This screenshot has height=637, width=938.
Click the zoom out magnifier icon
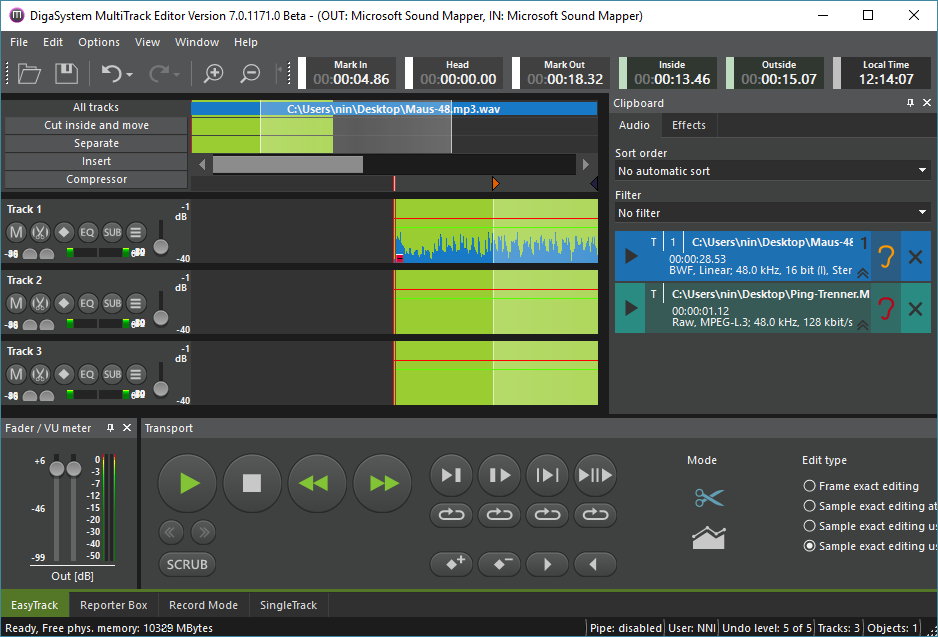coord(251,73)
